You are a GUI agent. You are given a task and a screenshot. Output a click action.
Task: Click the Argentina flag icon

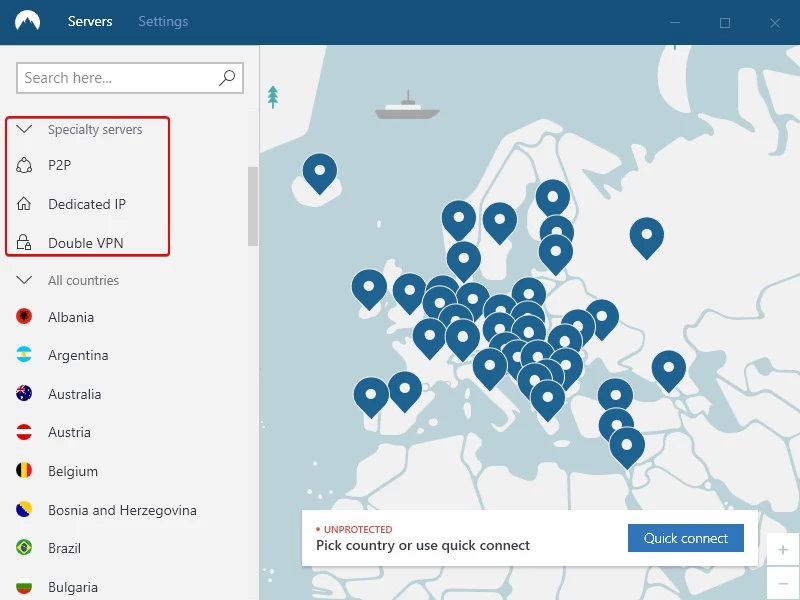click(x=24, y=355)
